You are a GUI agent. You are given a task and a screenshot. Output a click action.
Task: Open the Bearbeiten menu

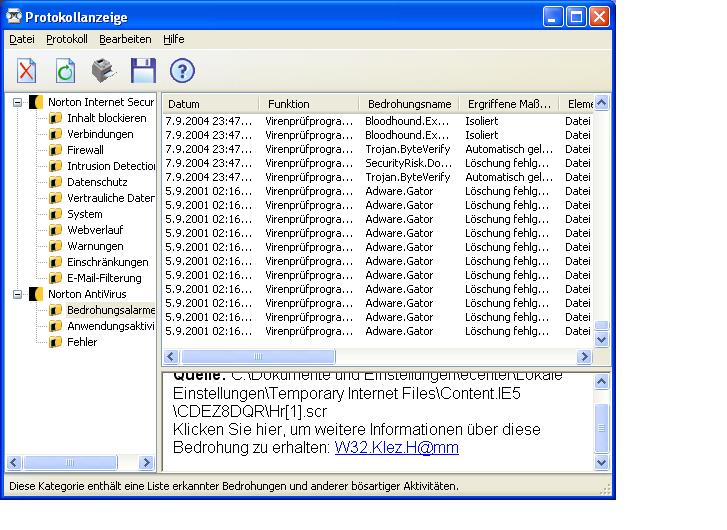pyautogui.click(x=125, y=39)
